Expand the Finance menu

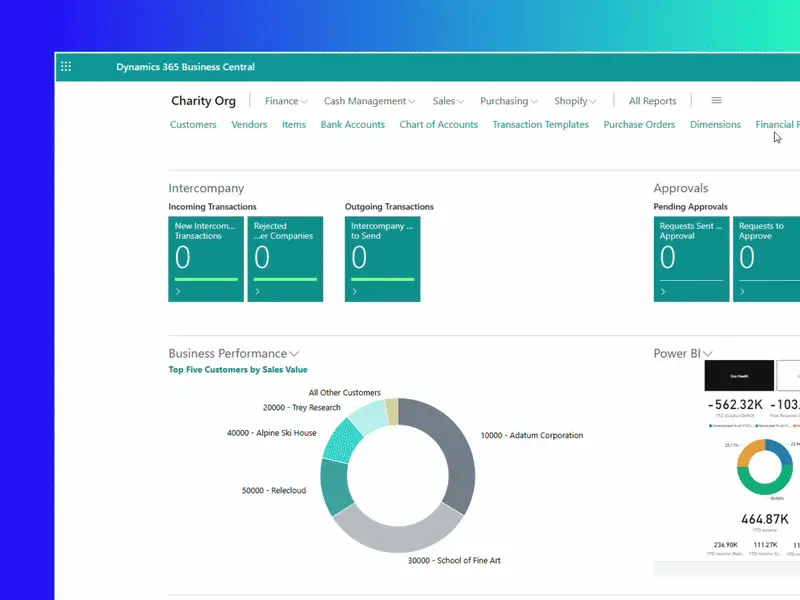point(286,101)
